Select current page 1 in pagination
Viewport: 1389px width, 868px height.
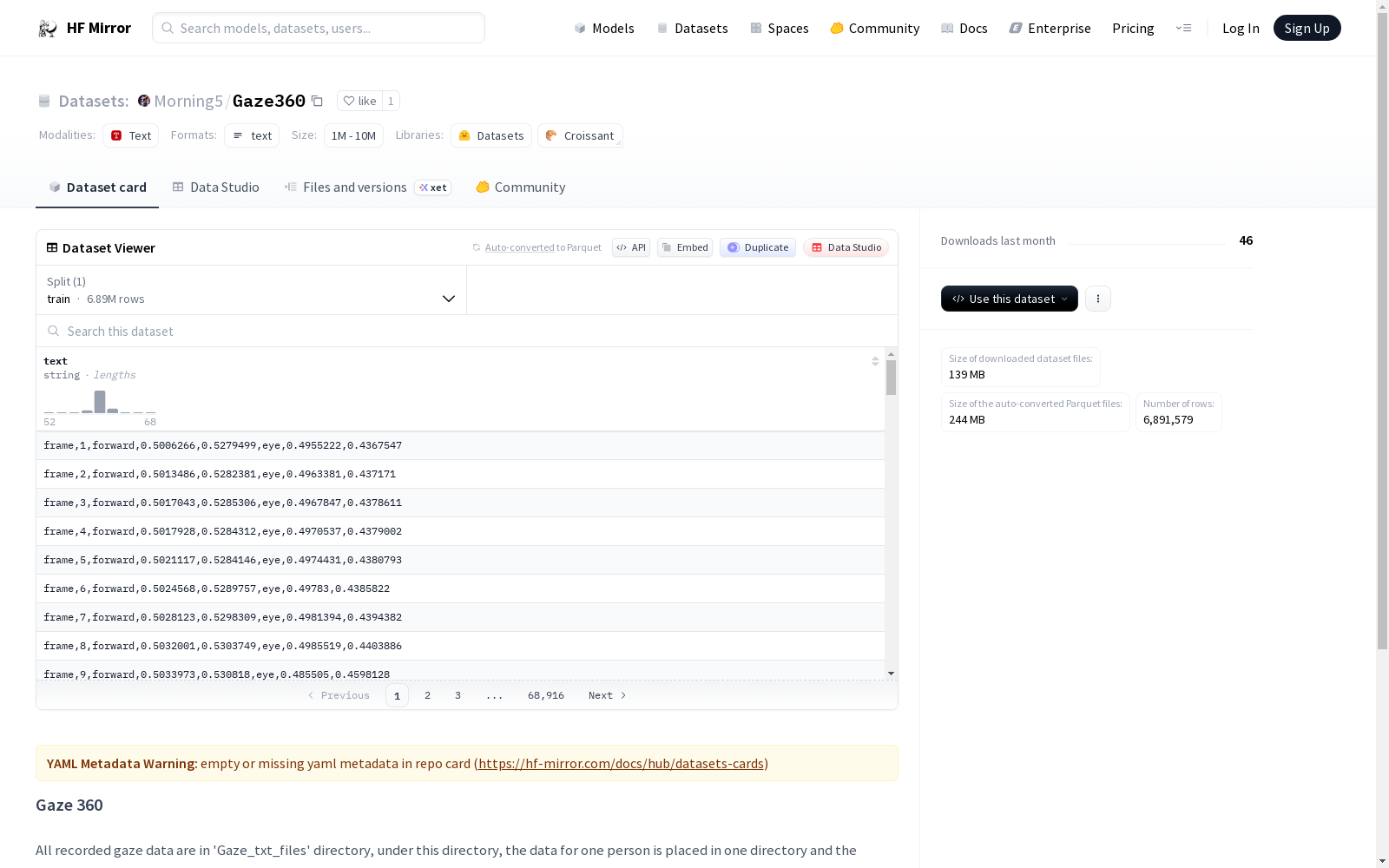pos(397,695)
